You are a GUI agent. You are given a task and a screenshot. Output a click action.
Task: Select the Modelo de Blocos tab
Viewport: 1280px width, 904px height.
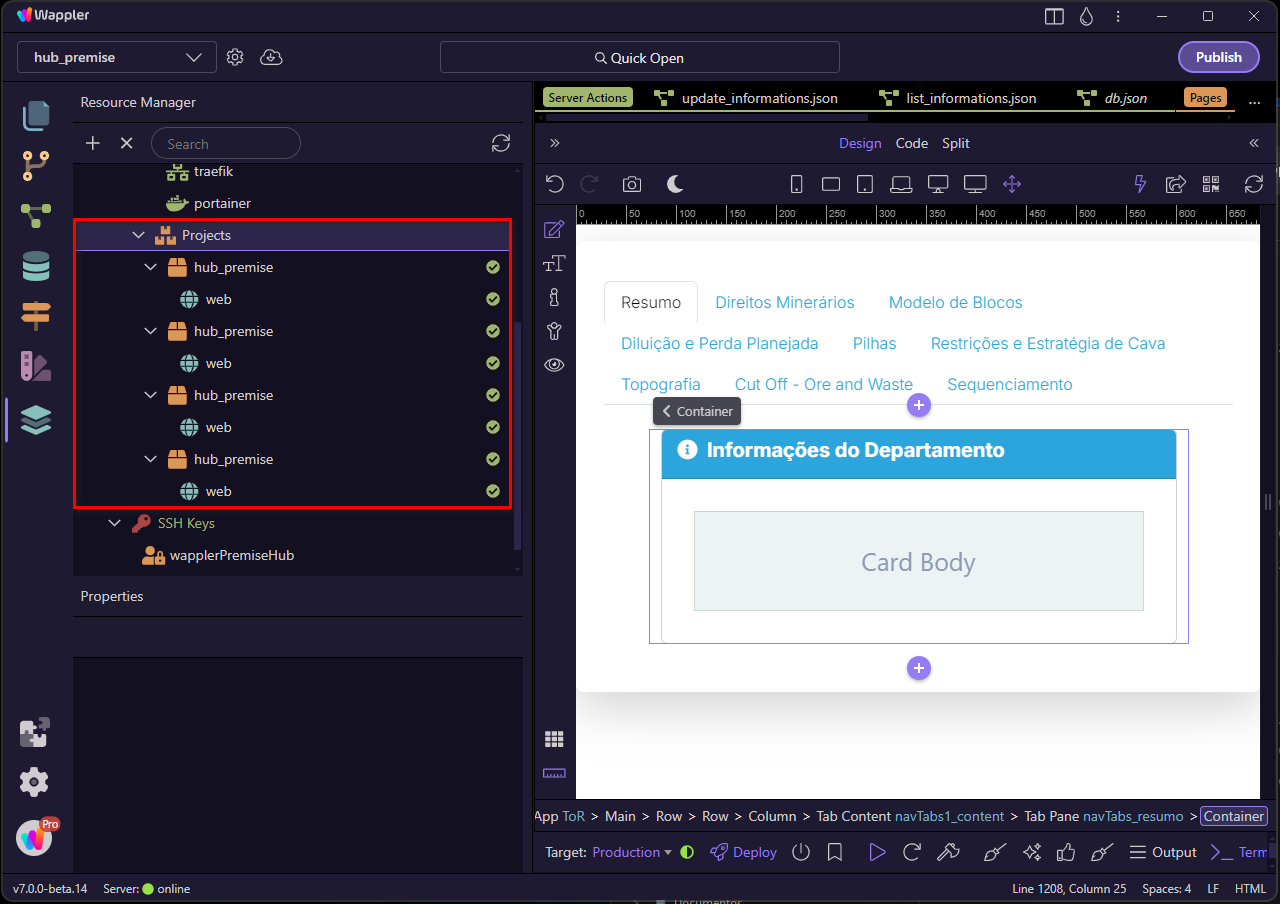pos(955,302)
